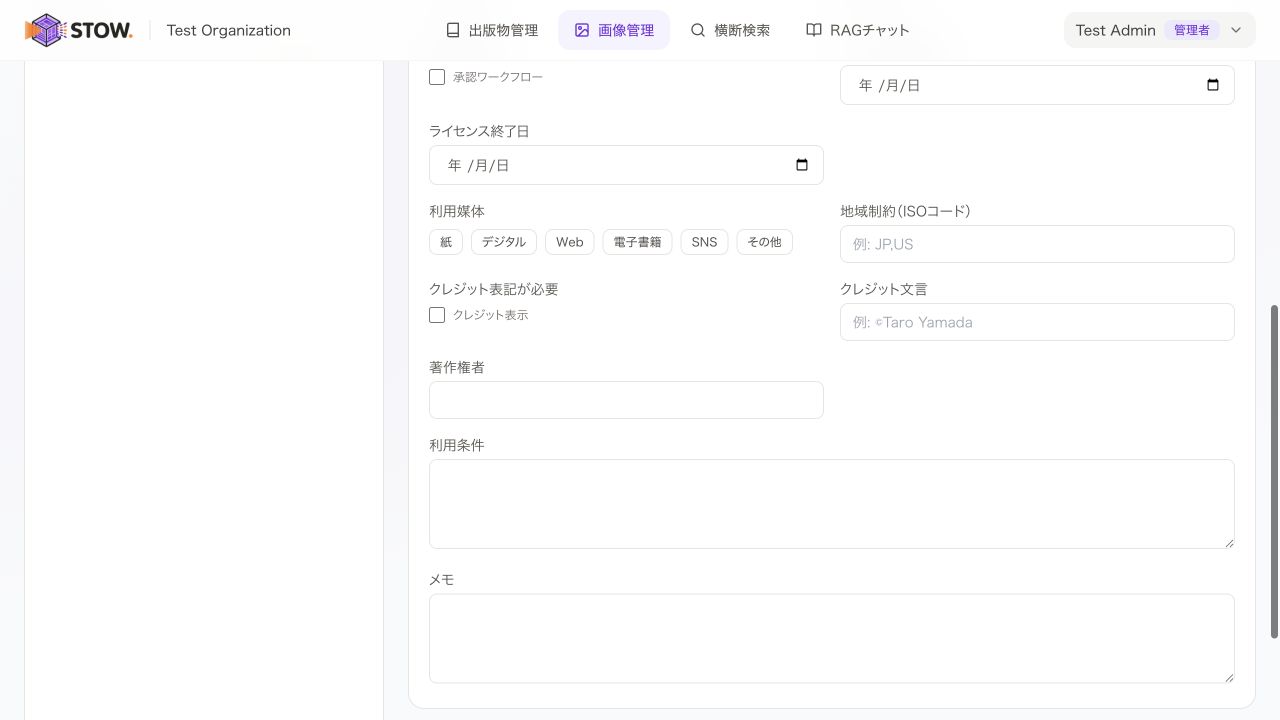Click the ライセンス終了日 date field
Screen dimensions: 1280x720
(626, 165)
